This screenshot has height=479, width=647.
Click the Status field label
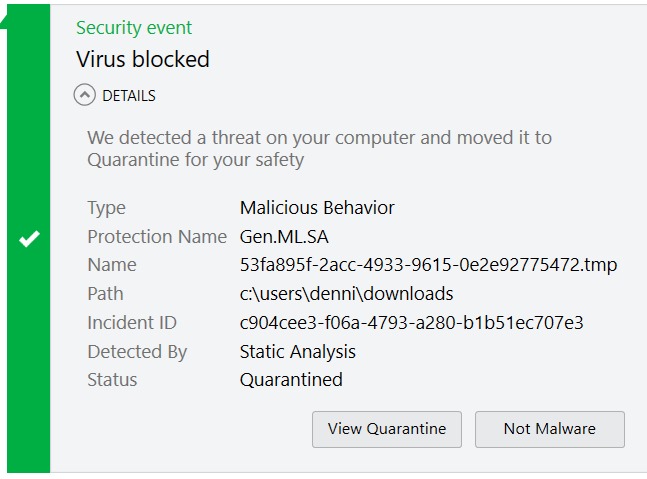tap(112, 380)
